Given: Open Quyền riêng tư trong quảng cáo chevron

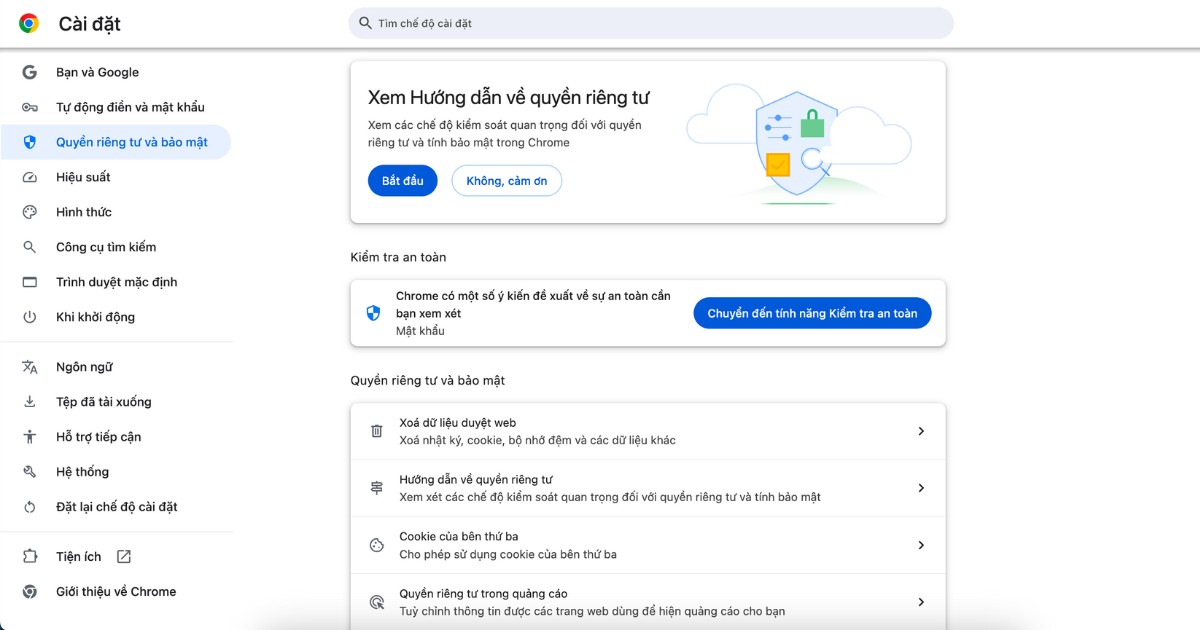Looking at the screenshot, I should point(921,602).
